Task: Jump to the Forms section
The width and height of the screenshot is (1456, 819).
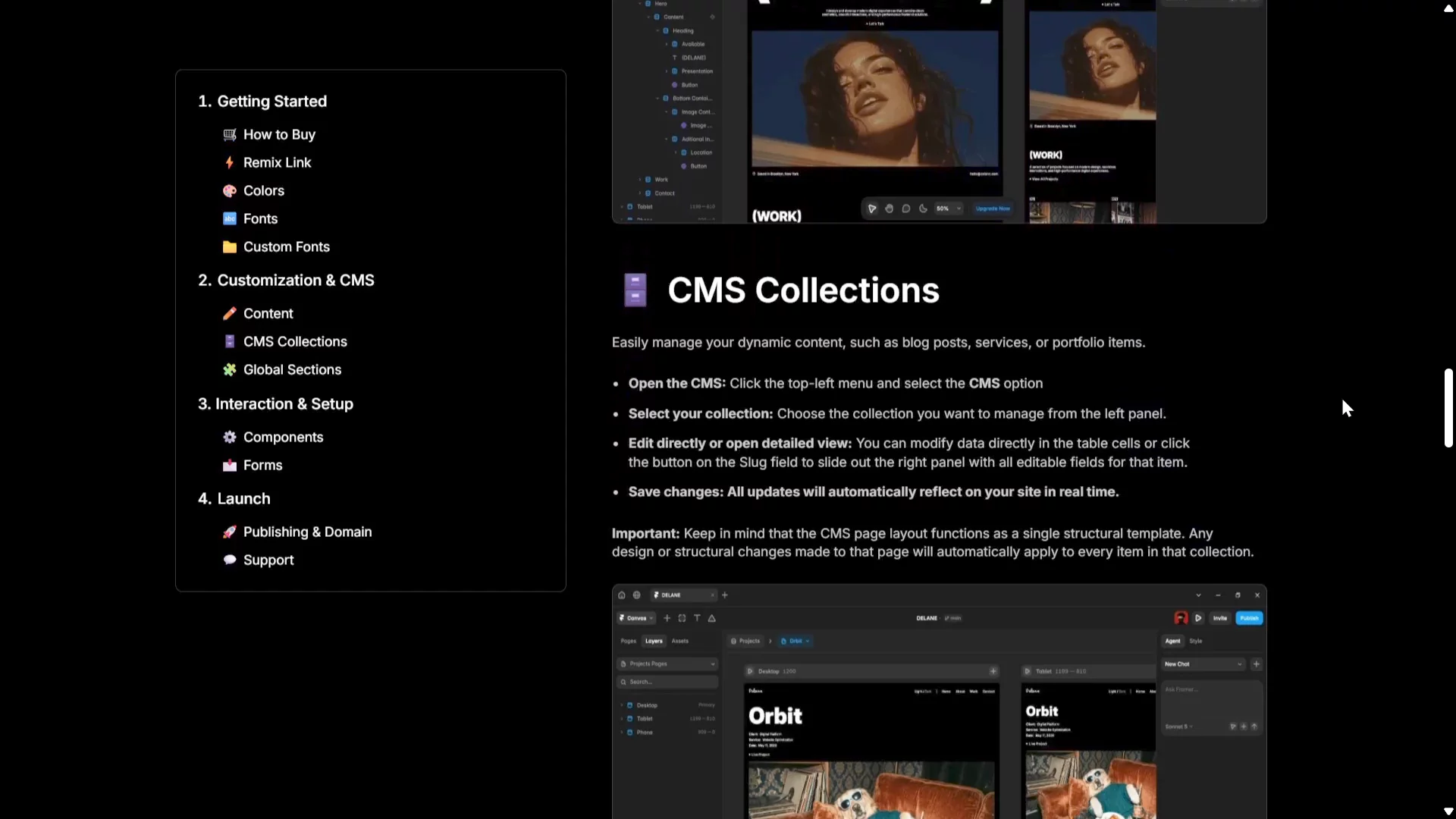Action: tap(262, 466)
